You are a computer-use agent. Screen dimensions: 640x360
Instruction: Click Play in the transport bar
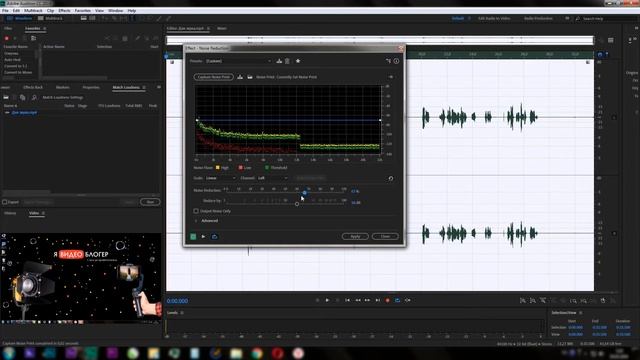point(327,300)
